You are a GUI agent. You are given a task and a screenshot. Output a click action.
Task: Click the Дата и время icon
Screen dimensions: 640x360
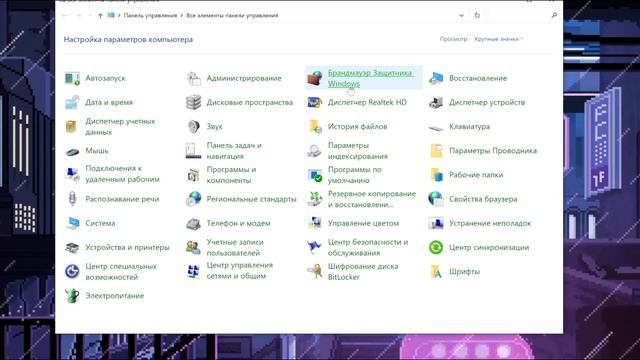coord(72,102)
